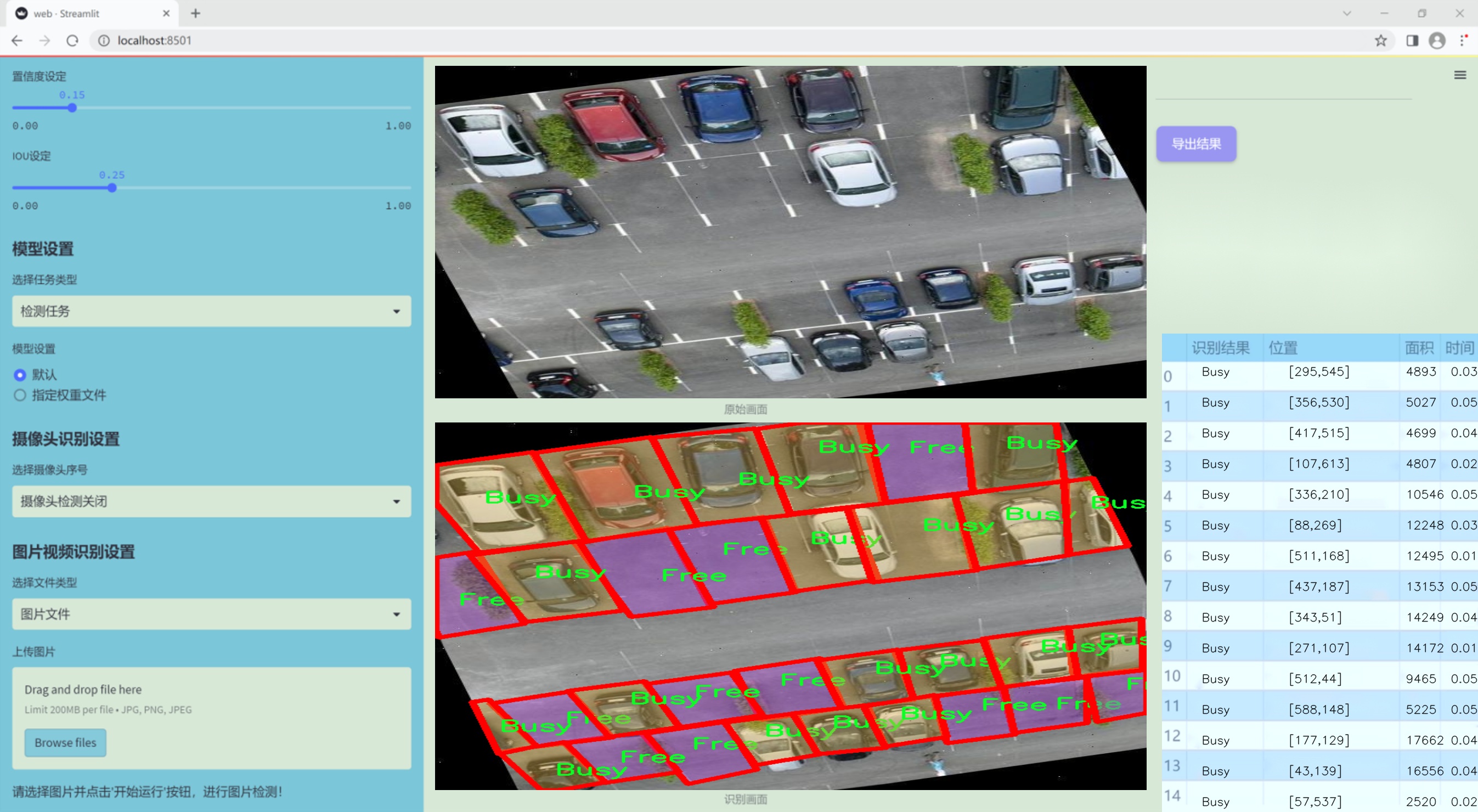The image size is (1478, 812).
Task: View site information icon in address bar
Action: (x=104, y=41)
